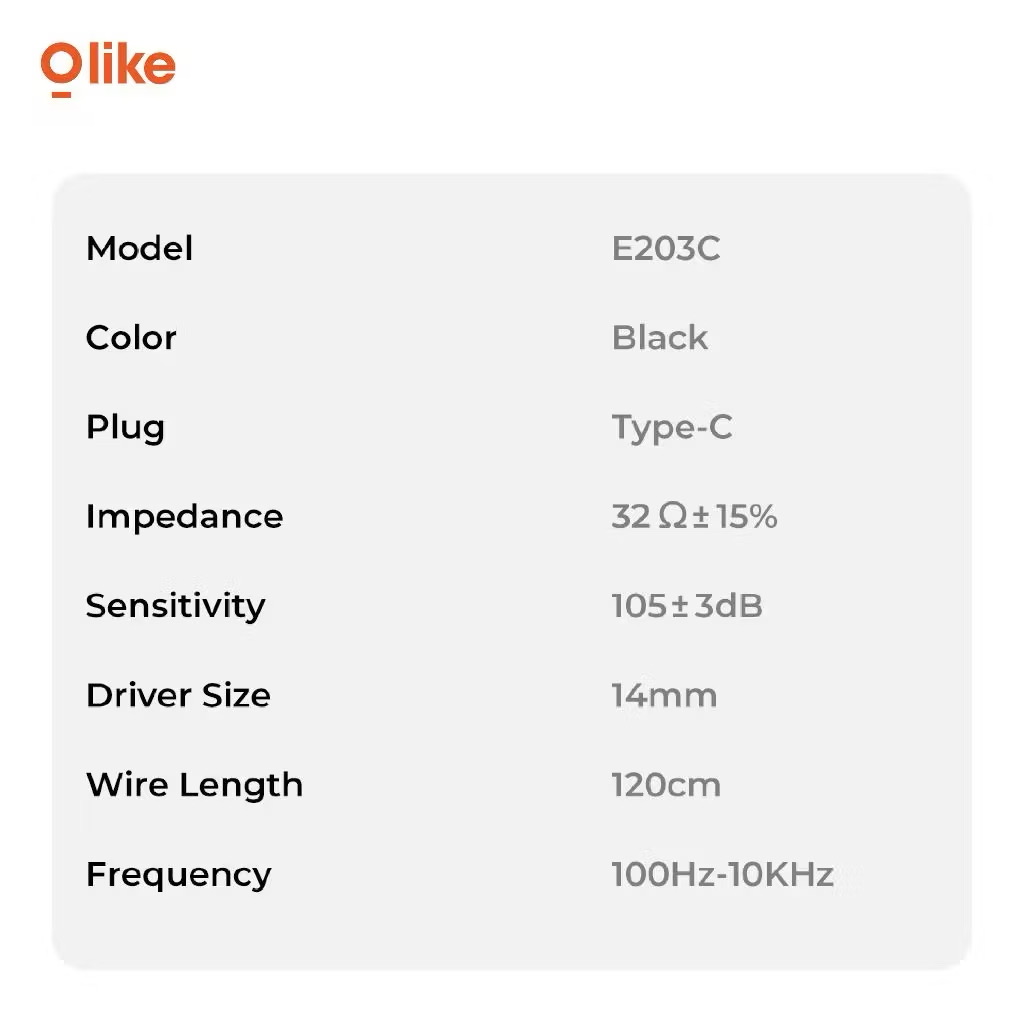
Task: Click the Type-C plug value
Action: pyautogui.click(x=671, y=428)
